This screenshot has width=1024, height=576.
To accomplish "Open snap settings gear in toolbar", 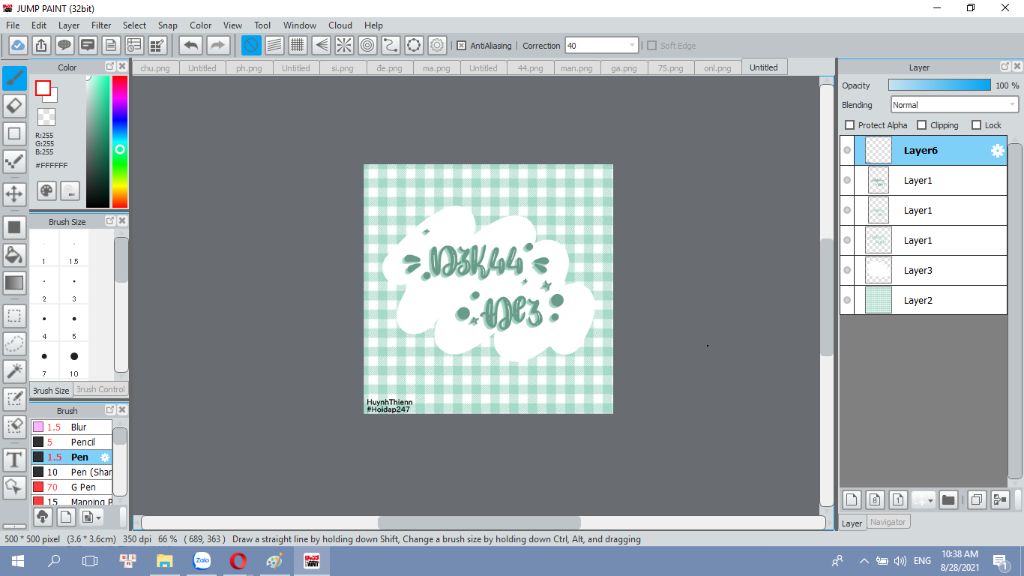I will (x=437, y=45).
